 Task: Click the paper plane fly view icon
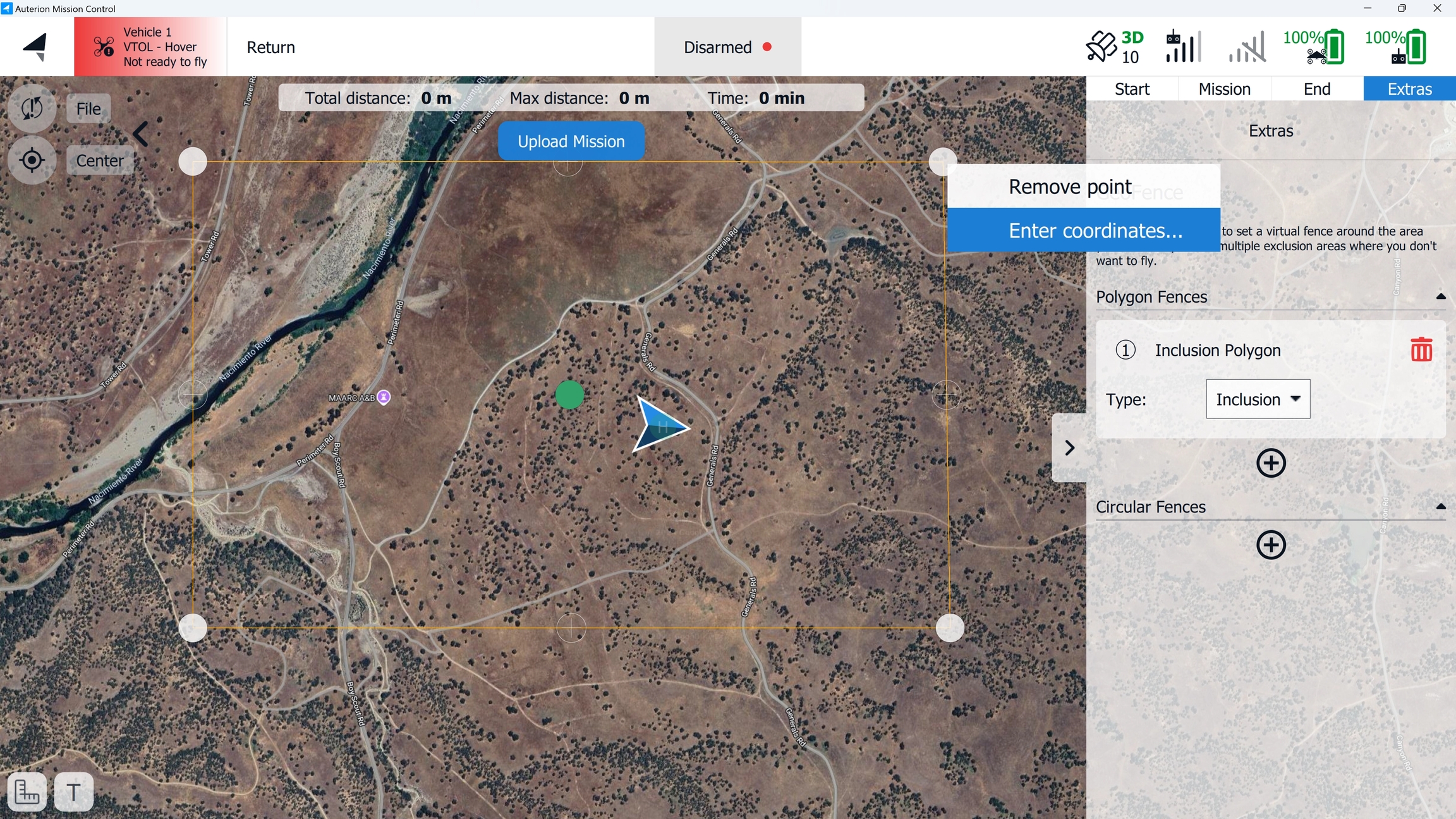point(36,47)
